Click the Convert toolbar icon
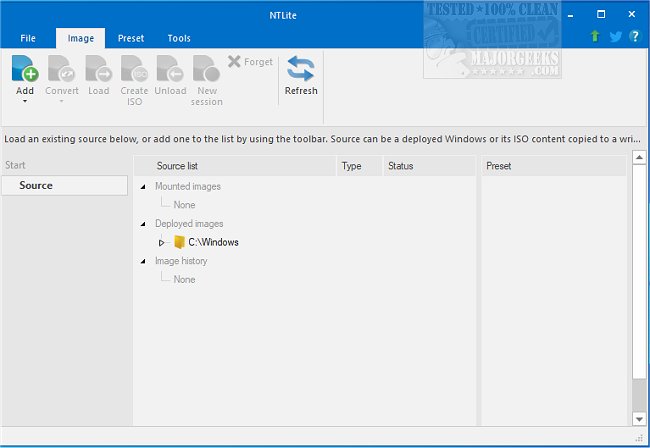The height and width of the screenshot is (448, 650). 61,69
